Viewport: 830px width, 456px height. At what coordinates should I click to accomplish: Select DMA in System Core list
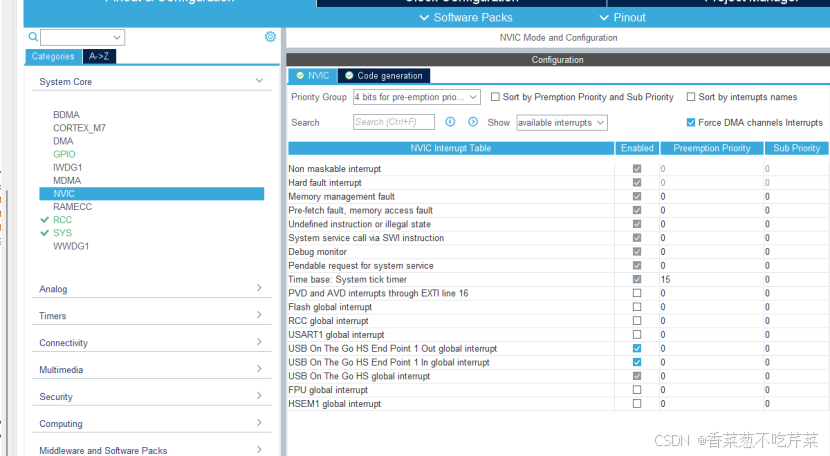tap(63, 141)
